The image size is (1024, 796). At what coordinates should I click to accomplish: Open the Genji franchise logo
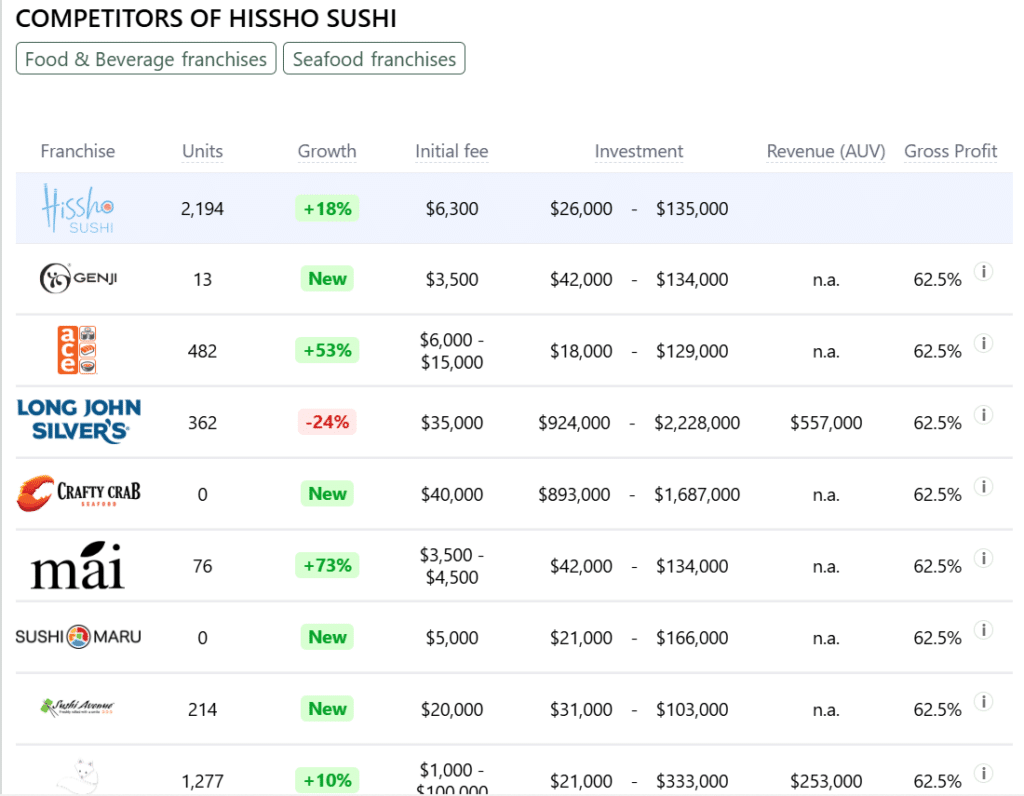click(78, 278)
